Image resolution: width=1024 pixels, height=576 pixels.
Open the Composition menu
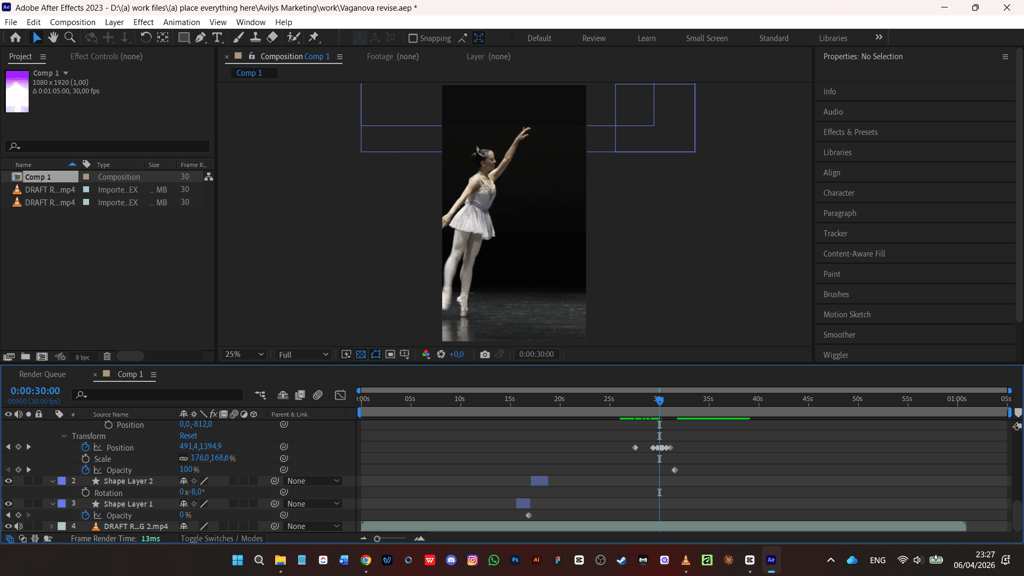click(x=72, y=22)
